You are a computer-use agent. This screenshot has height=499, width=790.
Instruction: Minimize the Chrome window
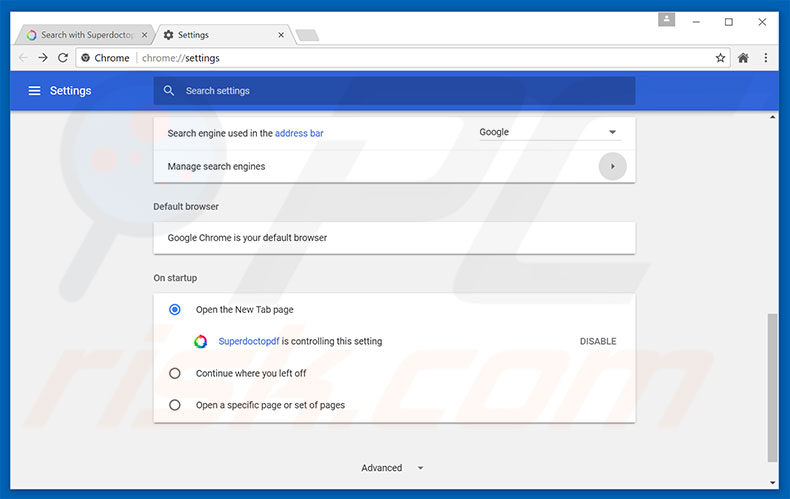[696, 22]
